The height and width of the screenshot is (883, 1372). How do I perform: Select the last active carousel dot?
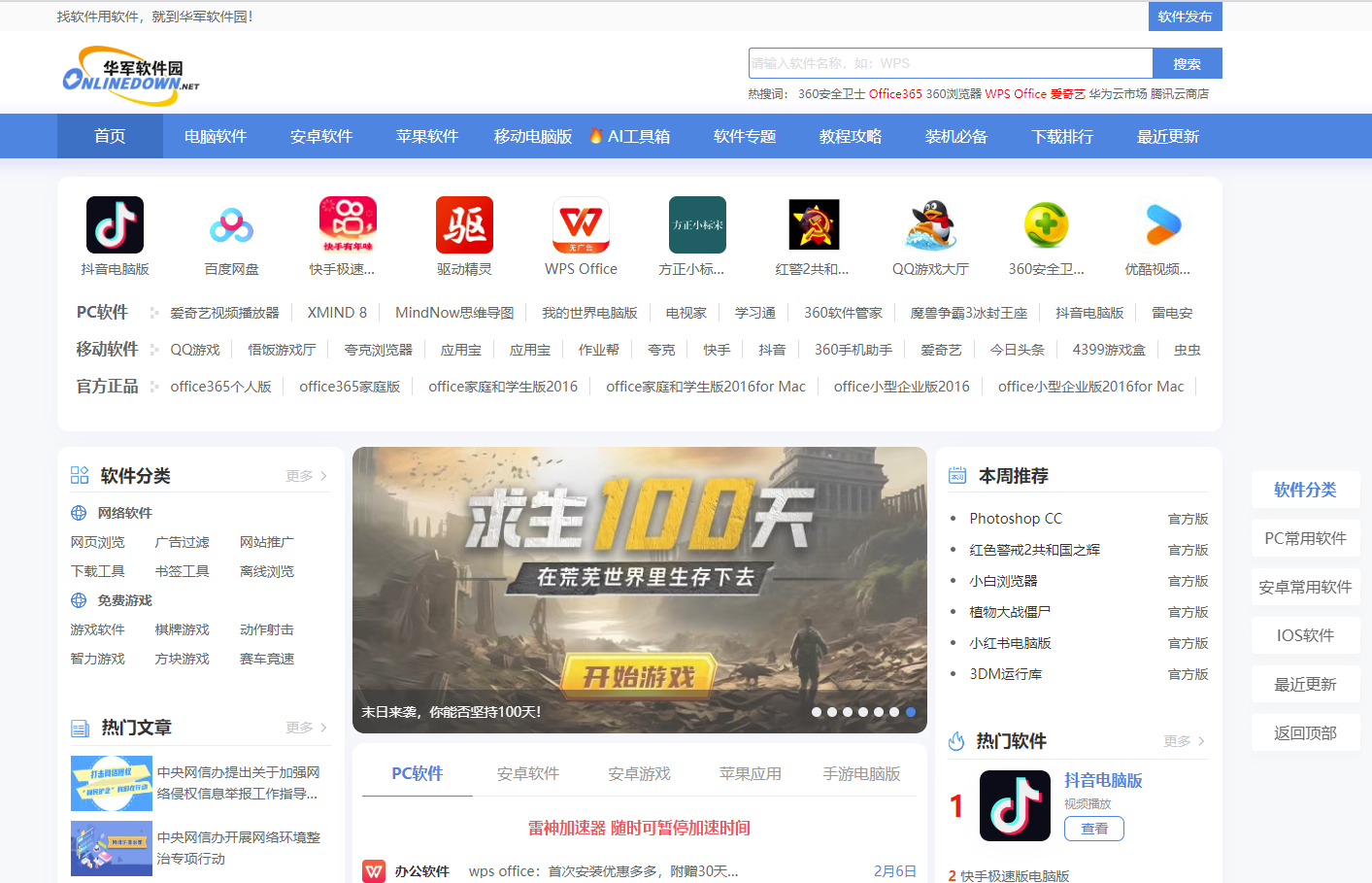911,712
